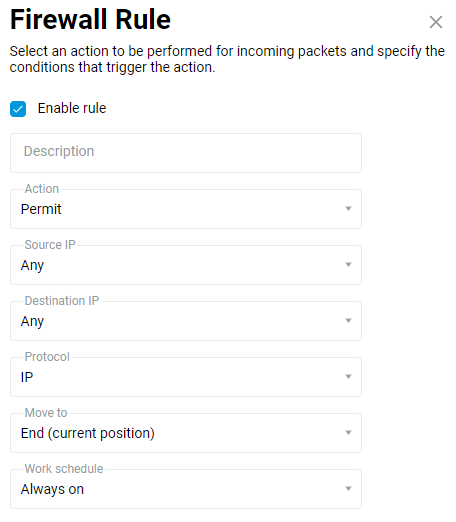The height and width of the screenshot is (522, 456).
Task: Click the Permit value text
Action: click(41, 209)
